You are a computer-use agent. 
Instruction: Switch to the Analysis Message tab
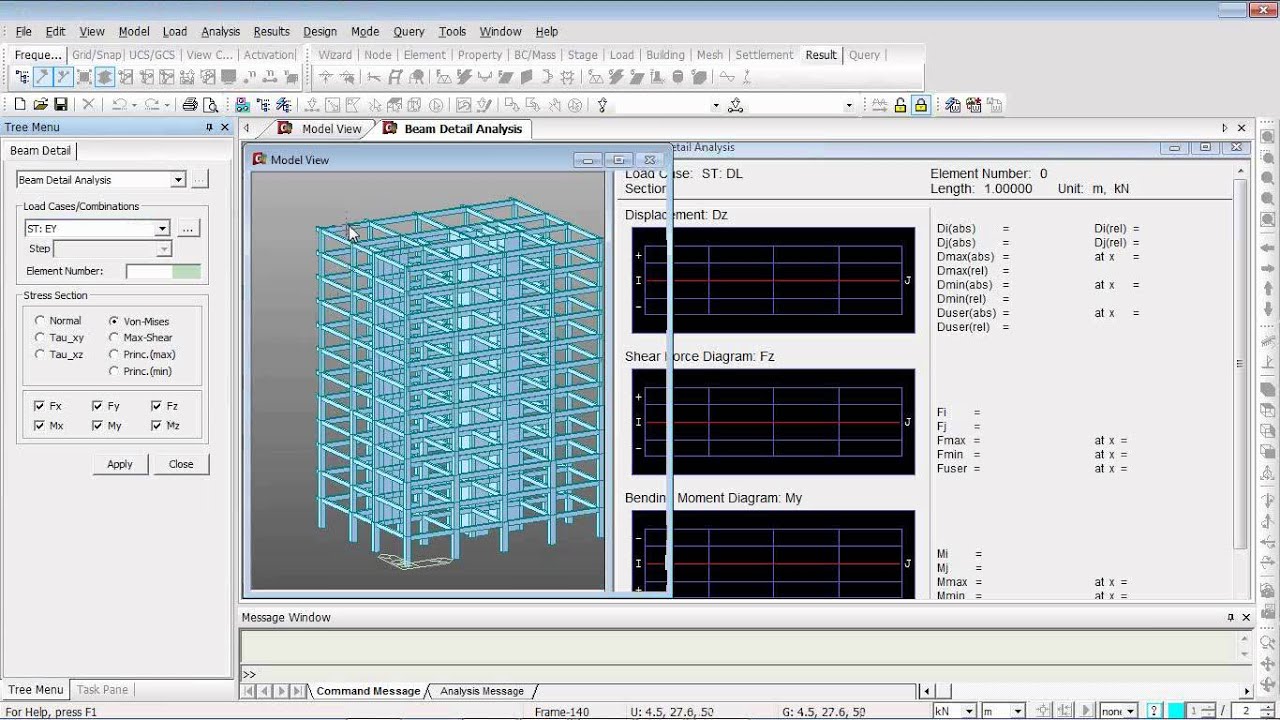482,691
